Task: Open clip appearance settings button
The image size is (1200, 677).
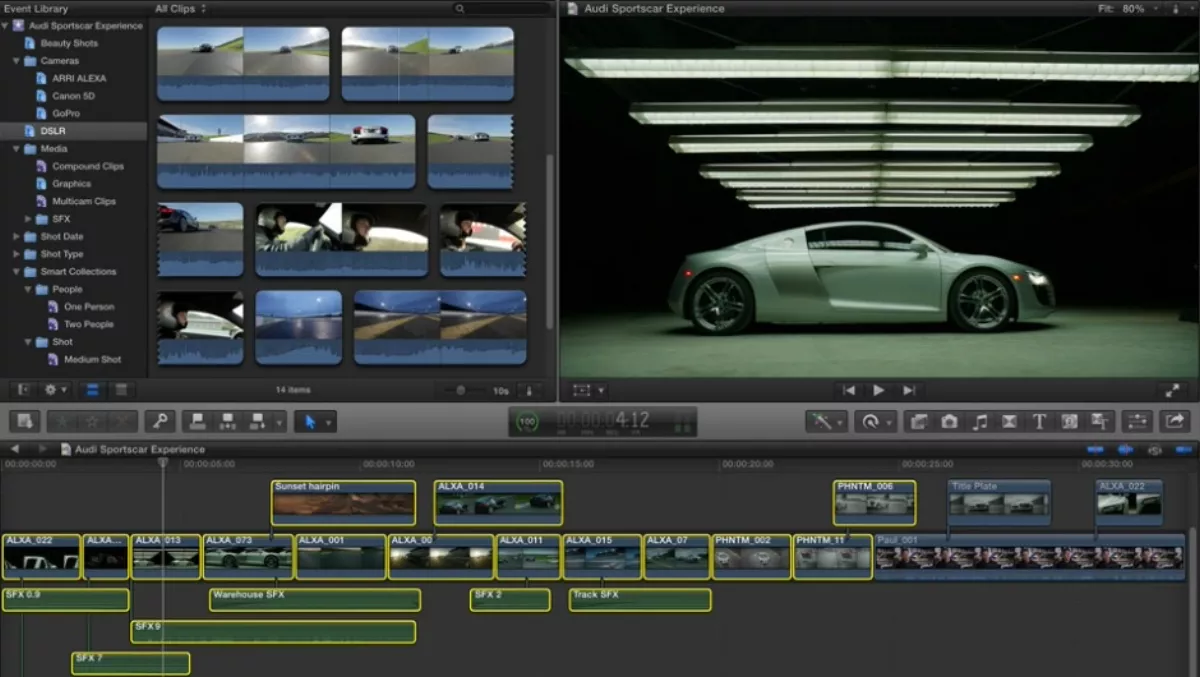Action: click(529, 390)
